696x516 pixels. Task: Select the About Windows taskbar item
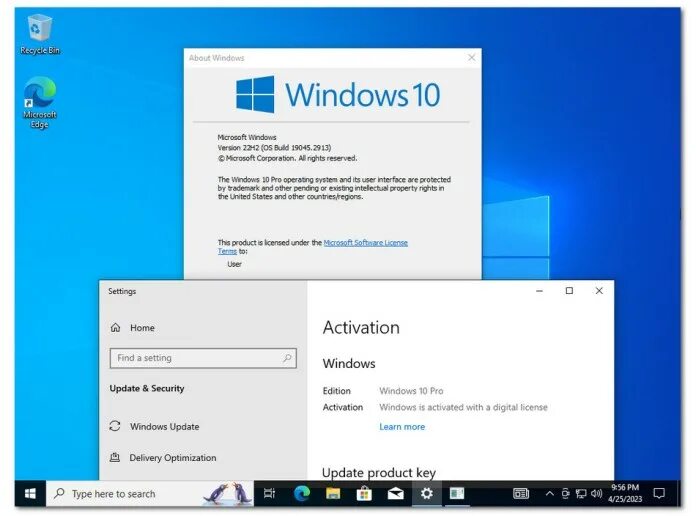[x=457, y=493]
